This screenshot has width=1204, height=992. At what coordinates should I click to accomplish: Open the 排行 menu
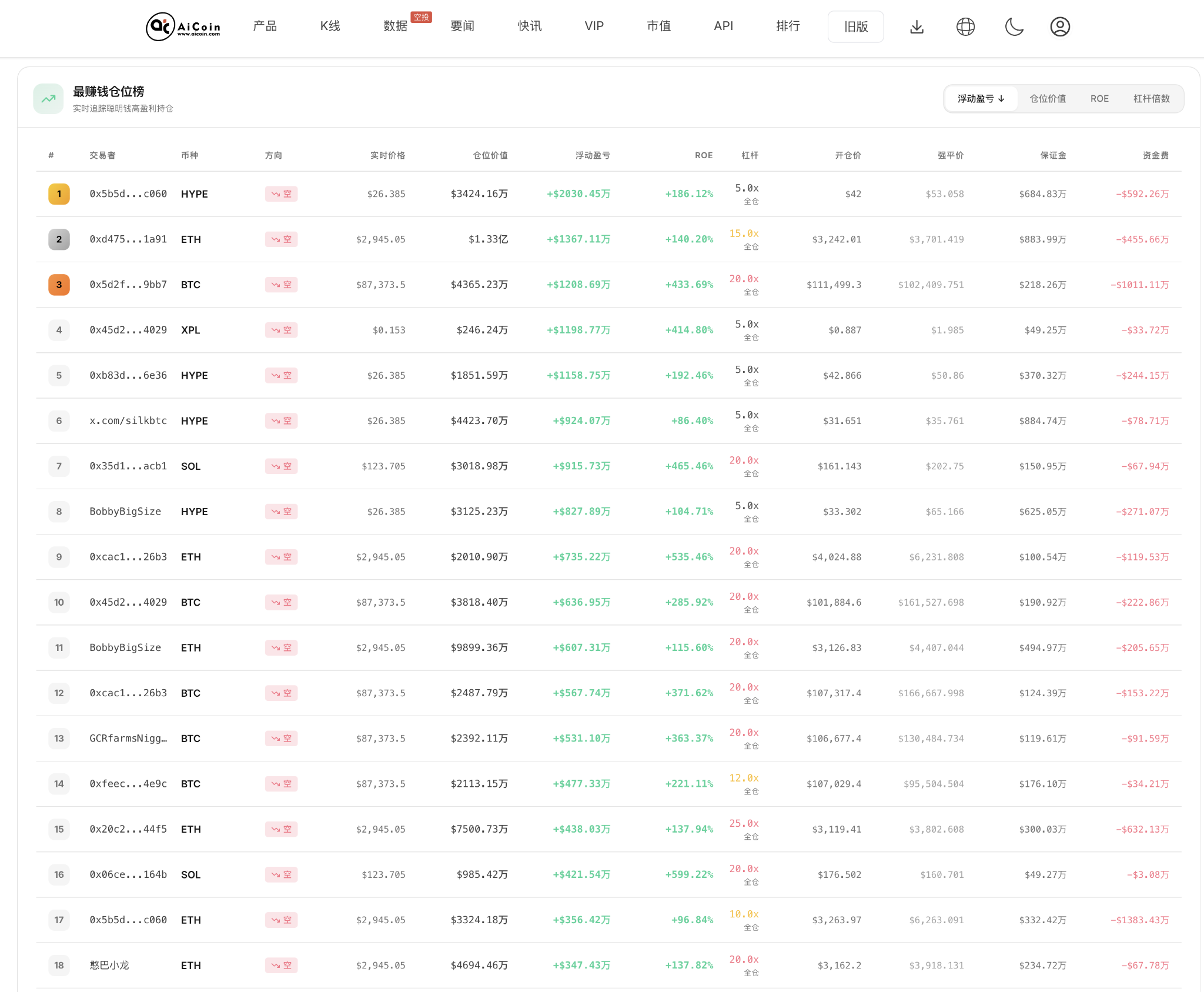point(789,26)
